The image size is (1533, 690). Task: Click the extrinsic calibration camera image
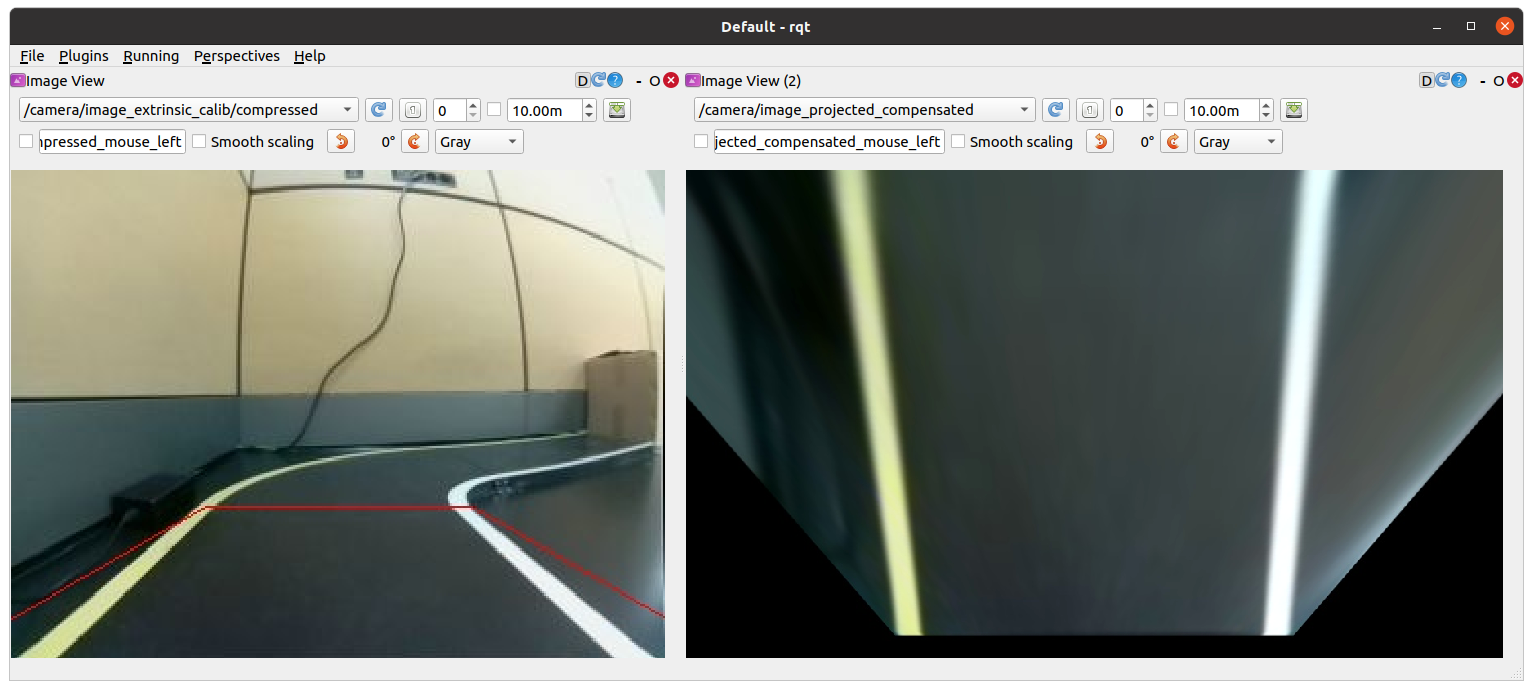pos(337,413)
